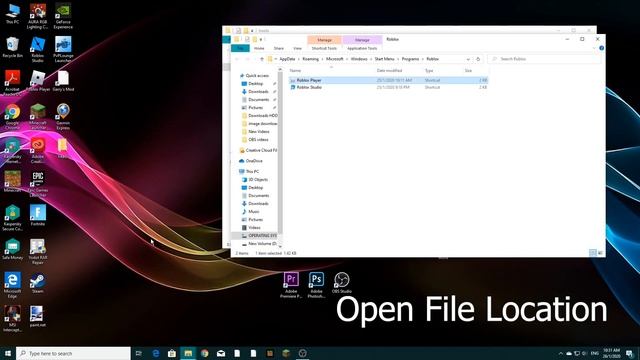The image size is (640, 360).
Task: Open the Roblox Studio desktop shortcut
Action: pyautogui.click(x=38, y=49)
